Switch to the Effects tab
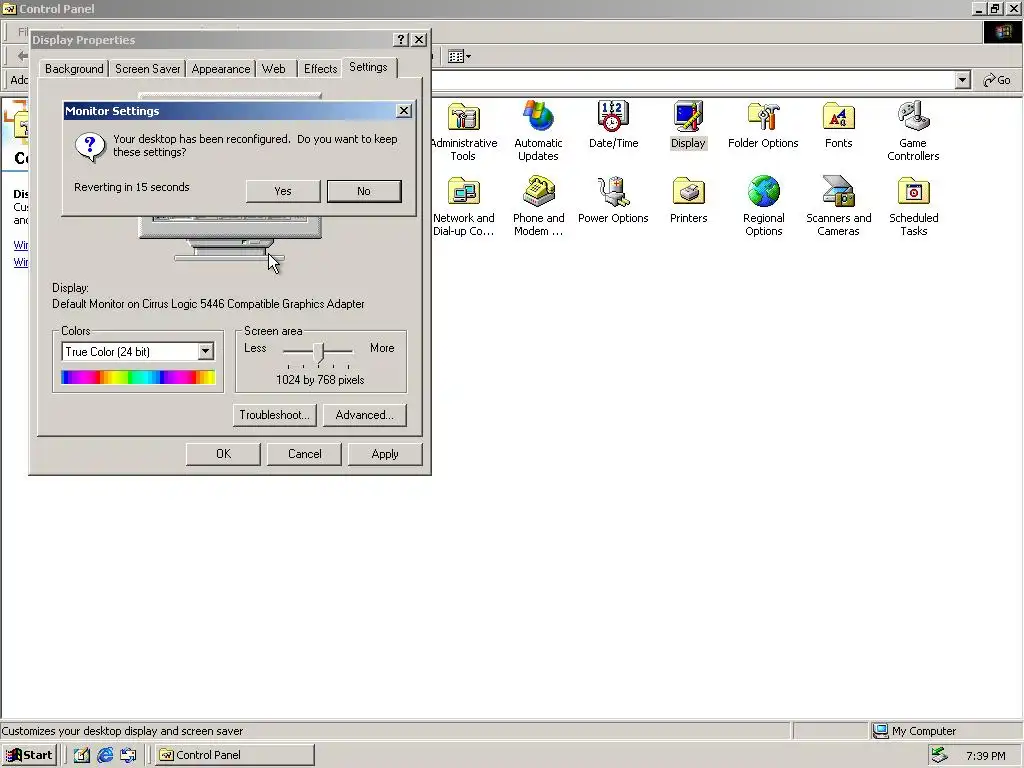 click(x=320, y=69)
